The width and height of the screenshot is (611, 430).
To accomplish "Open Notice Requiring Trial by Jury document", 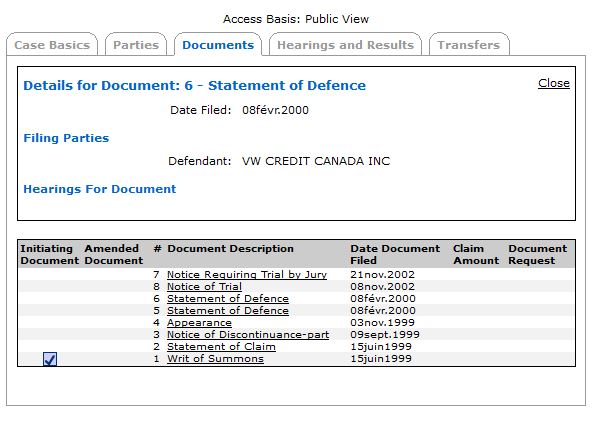I will pos(247,275).
